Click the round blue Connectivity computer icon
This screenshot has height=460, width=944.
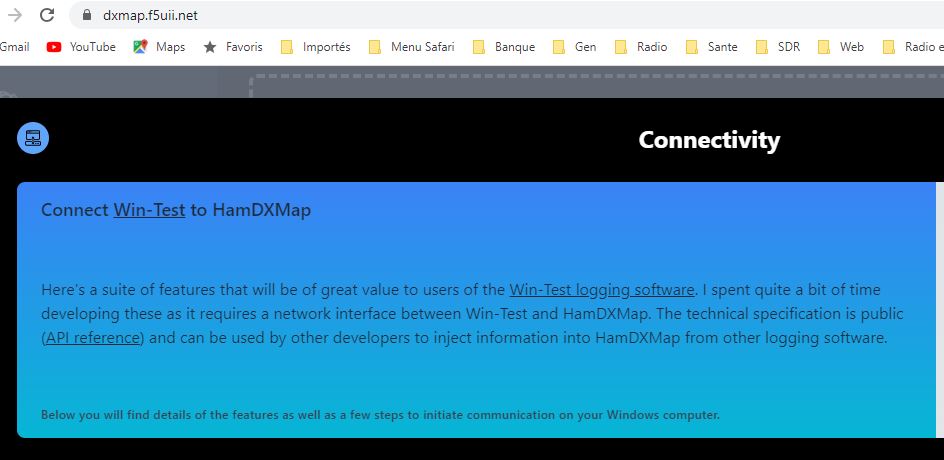tap(33, 138)
